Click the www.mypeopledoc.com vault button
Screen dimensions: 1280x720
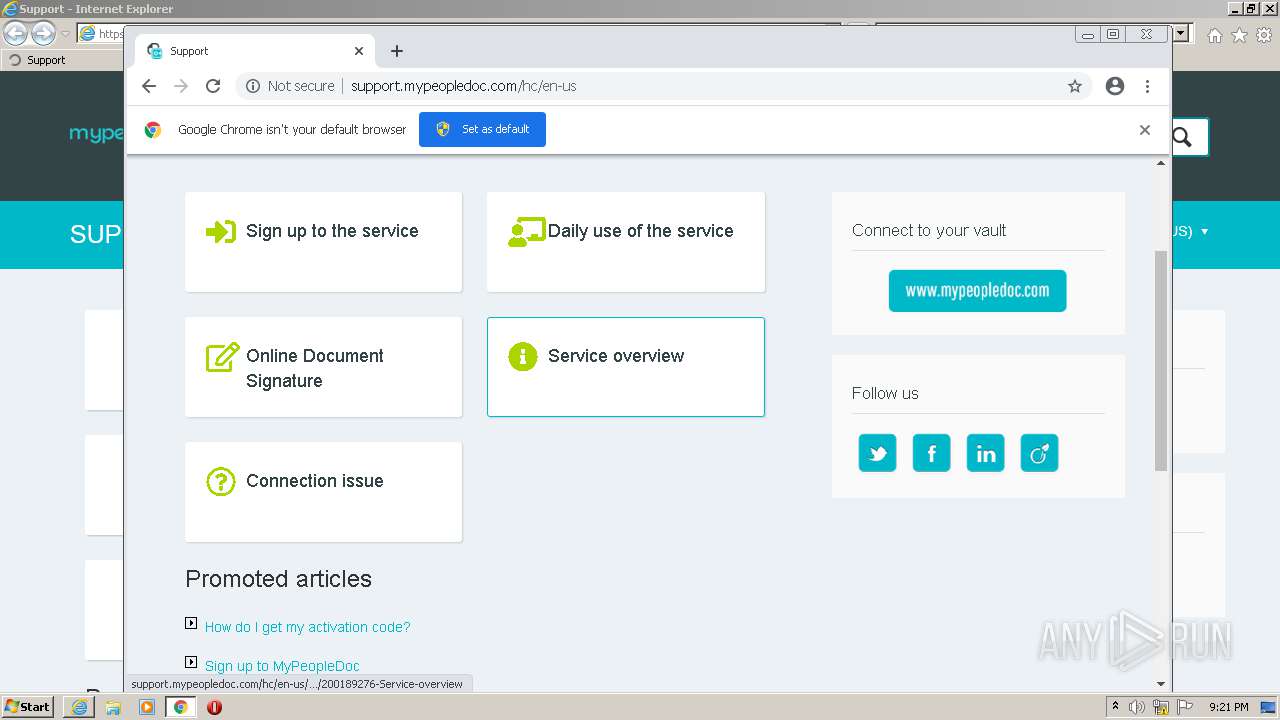point(977,291)
